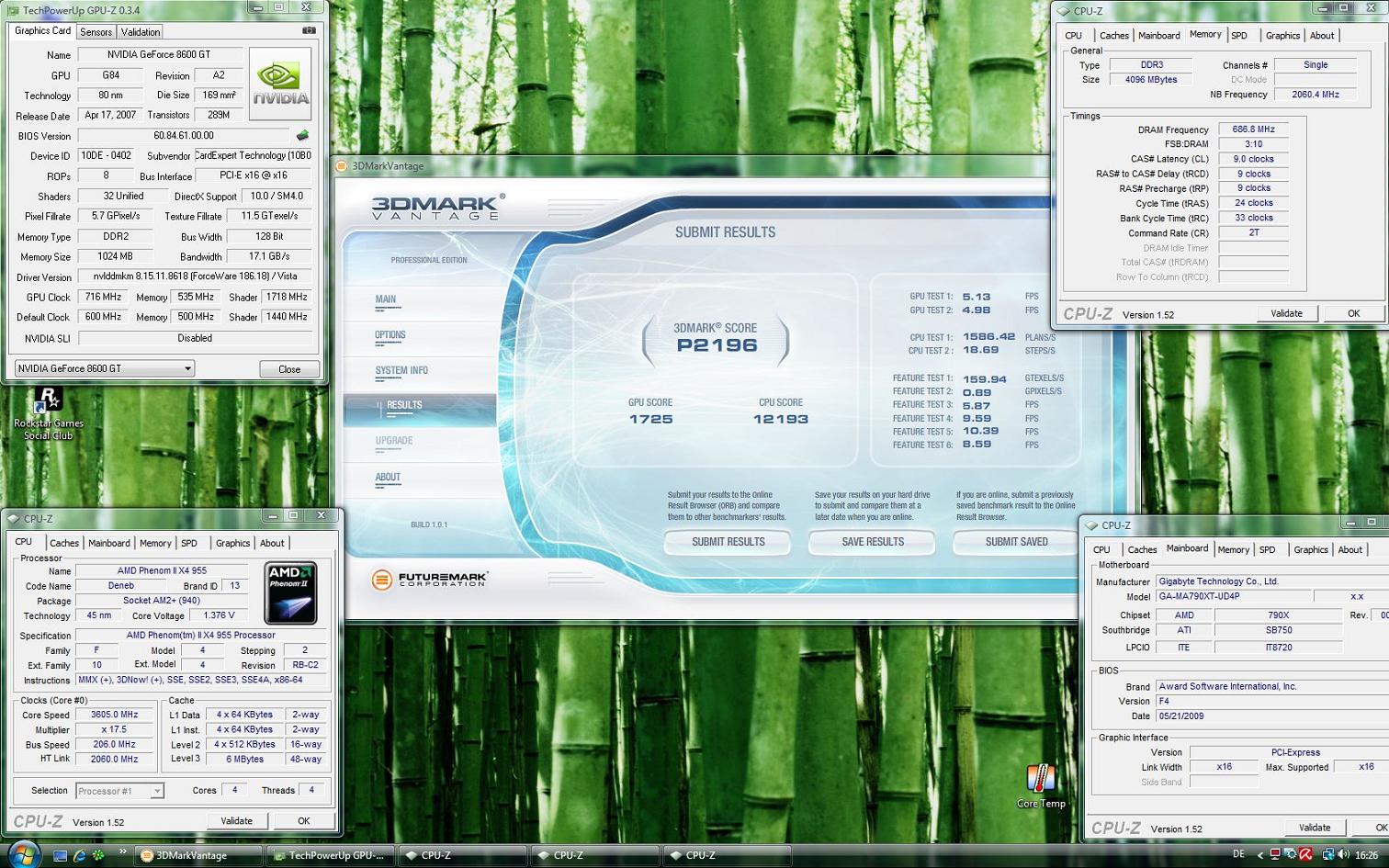Click the Show Desktop quick launch icon

(x=60, y=855)
